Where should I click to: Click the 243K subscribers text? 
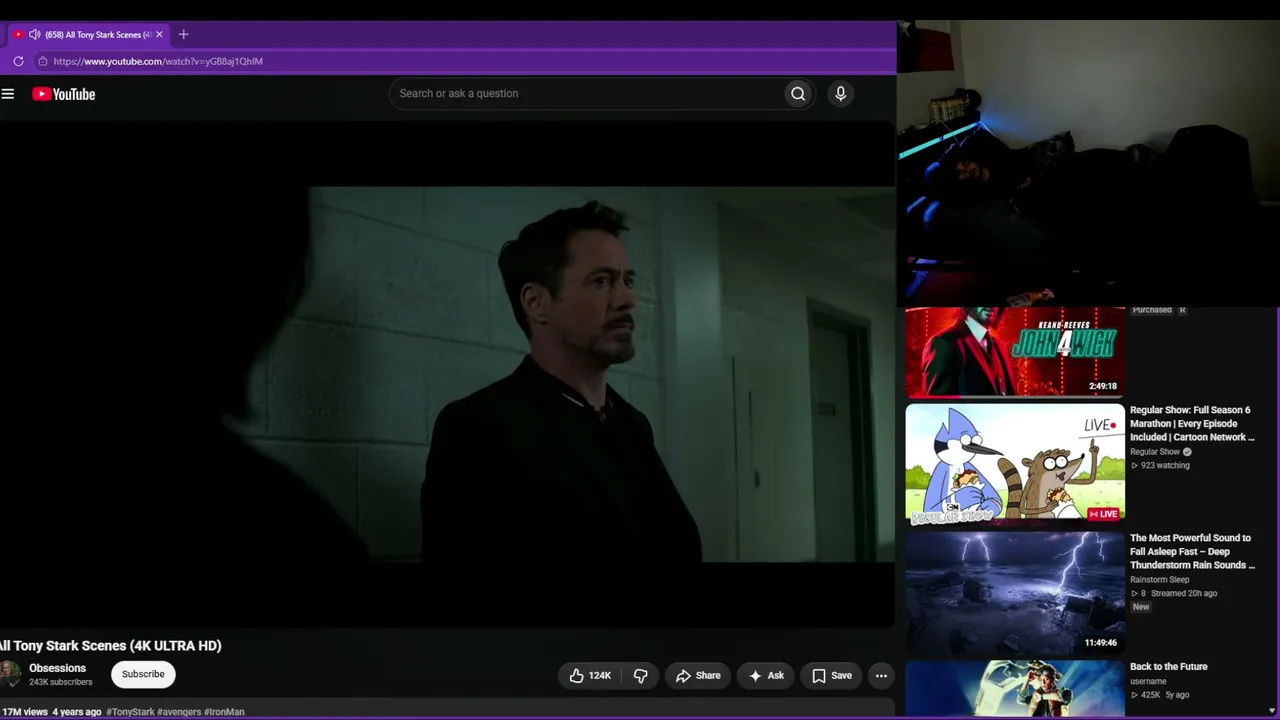[x=61, y=682]
